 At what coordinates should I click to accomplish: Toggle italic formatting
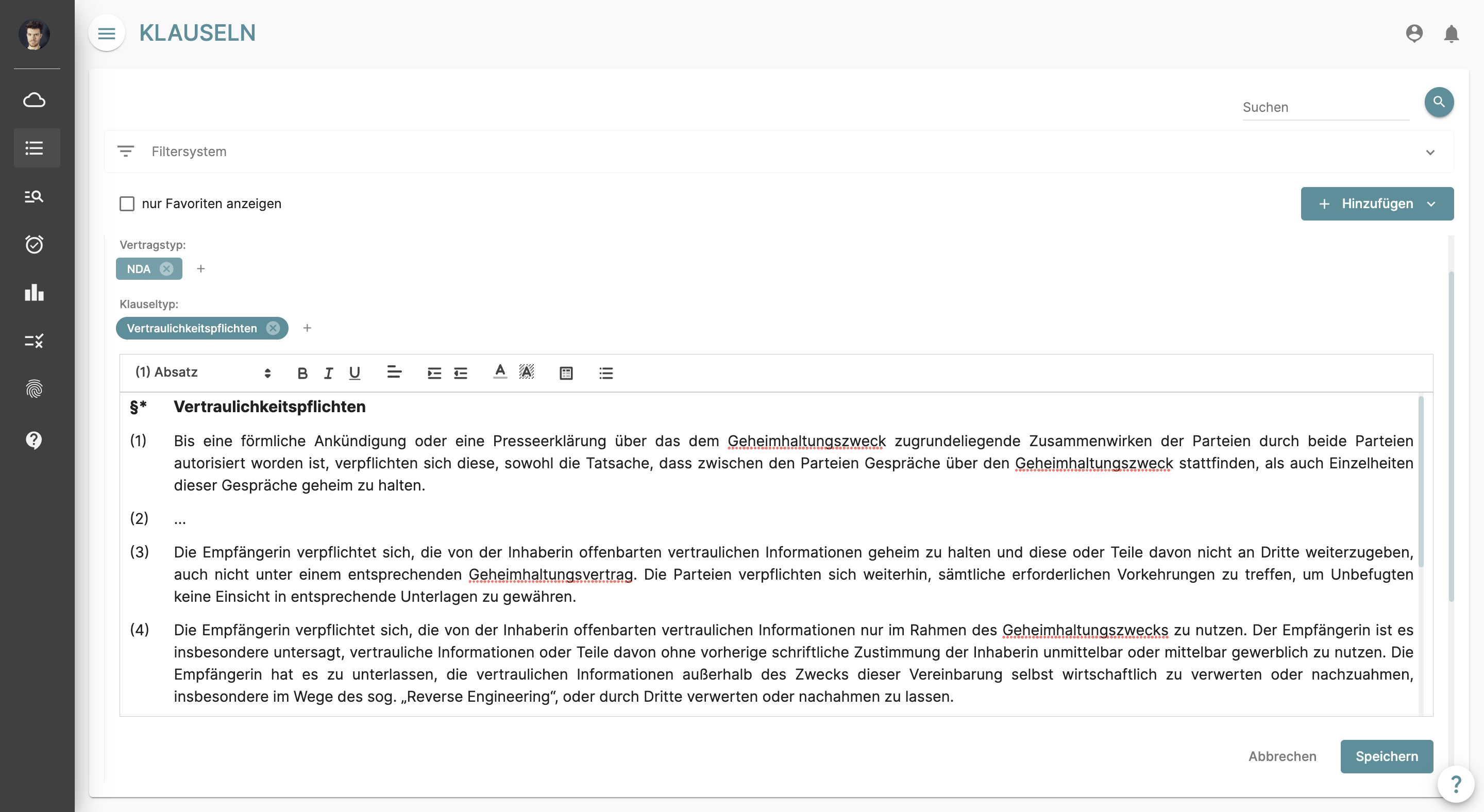(328, 373)
